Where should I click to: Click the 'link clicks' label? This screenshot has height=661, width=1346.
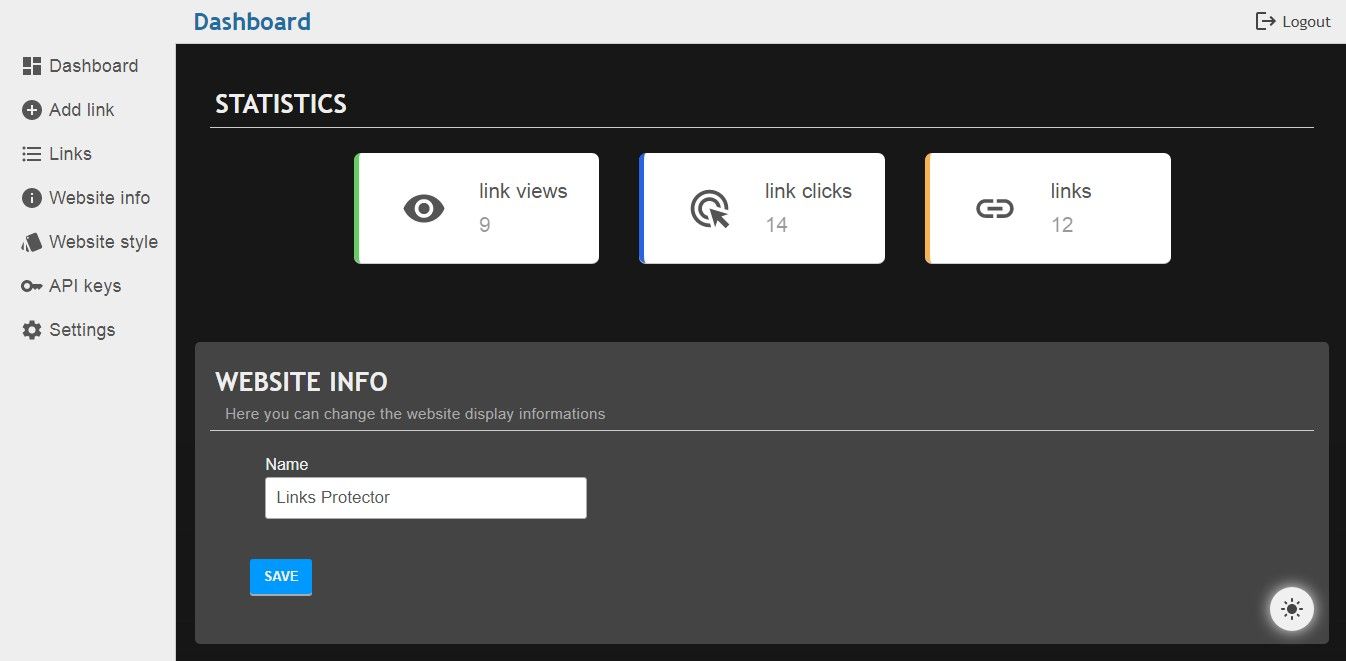808,191
